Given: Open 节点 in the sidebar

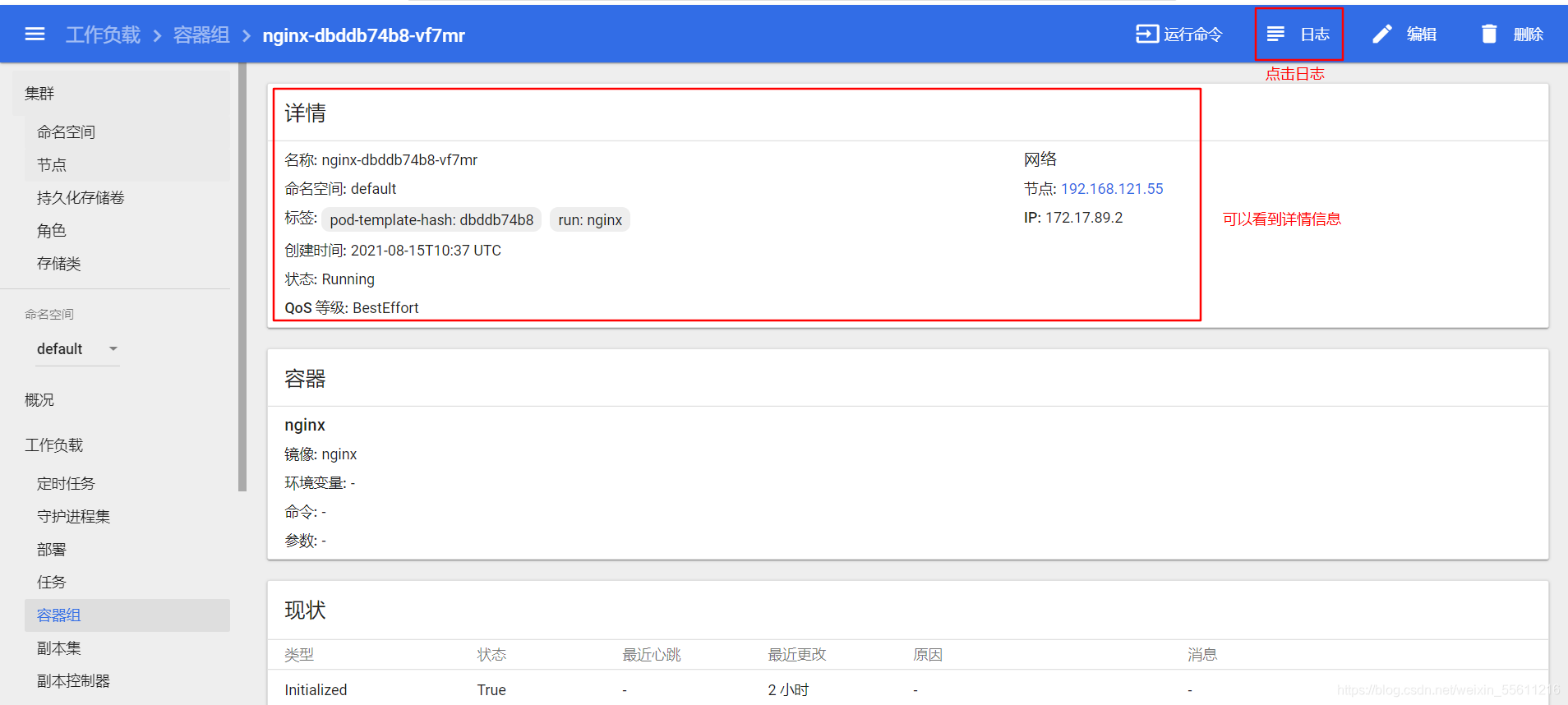Looking at the screenshot, I should tap(52, 165).
